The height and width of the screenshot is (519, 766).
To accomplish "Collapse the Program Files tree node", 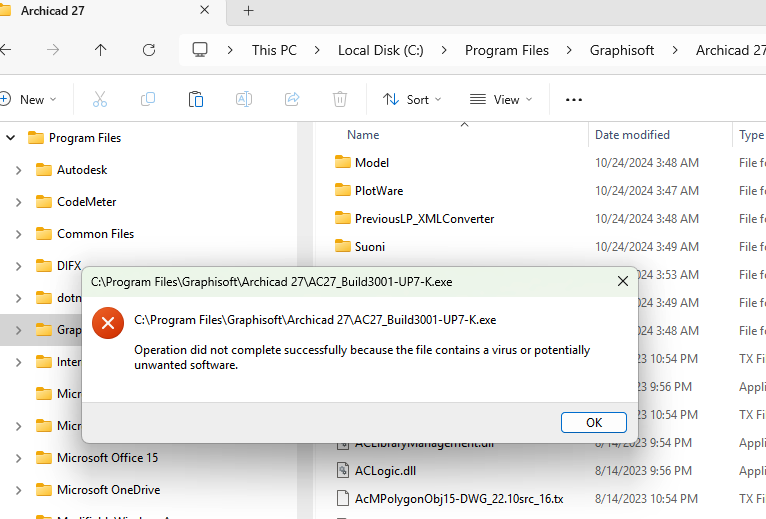I will tap(10, 138).
